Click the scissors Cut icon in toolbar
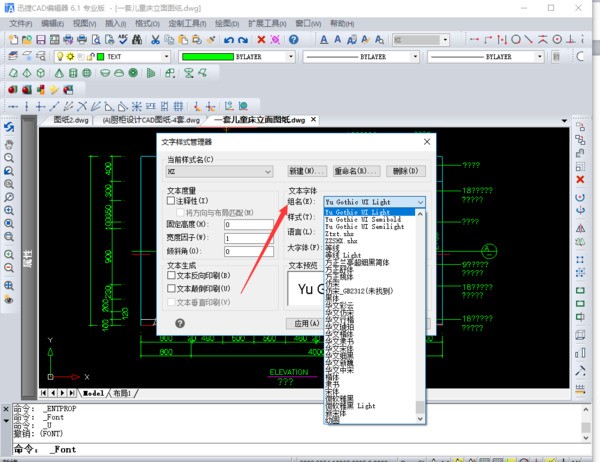 [156, 39]
